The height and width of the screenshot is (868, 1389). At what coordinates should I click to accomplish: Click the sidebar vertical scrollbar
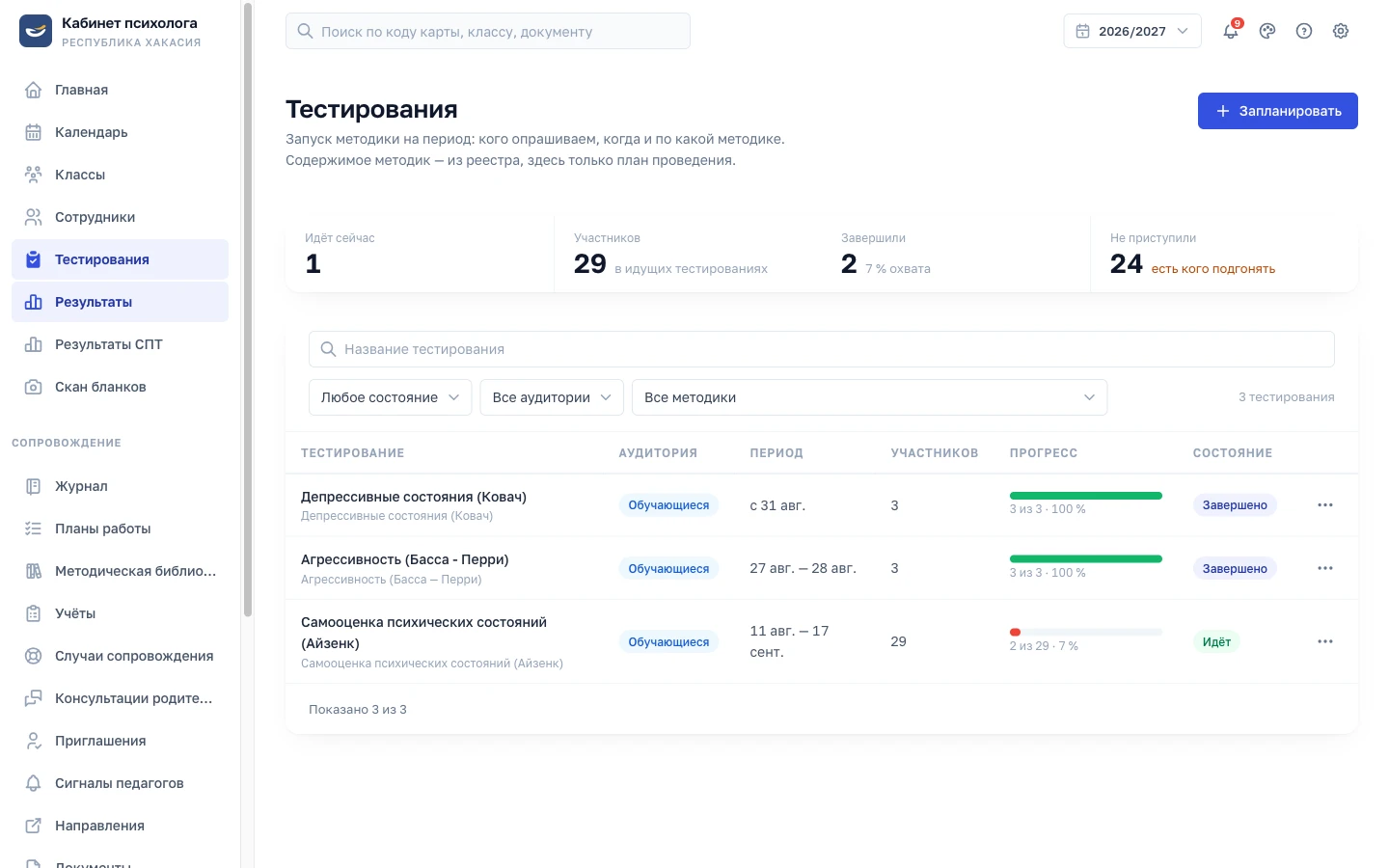pyautogui.click(x=248, y=309)
